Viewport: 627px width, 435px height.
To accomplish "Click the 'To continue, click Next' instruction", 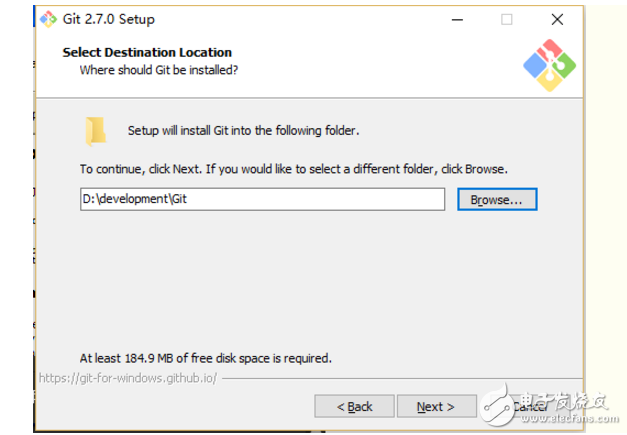I will pyautogui.click(x=294, y=168).
